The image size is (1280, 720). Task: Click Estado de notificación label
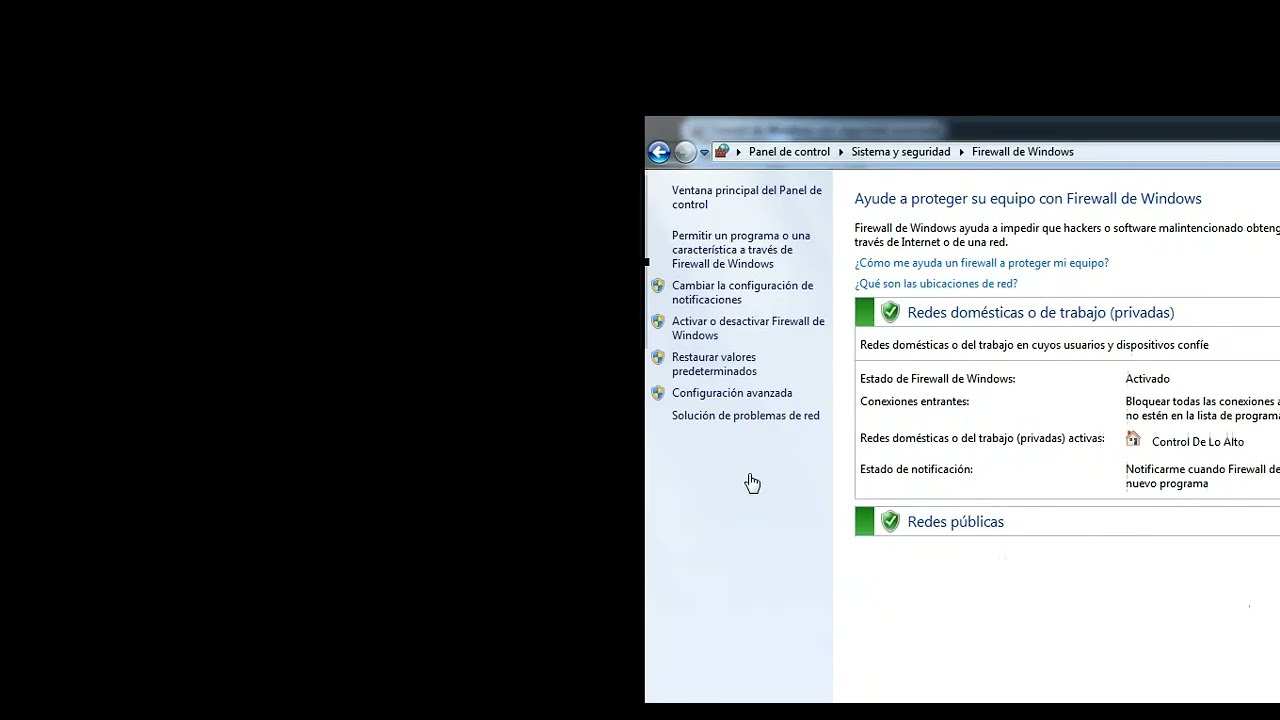(x=916, y=469)
